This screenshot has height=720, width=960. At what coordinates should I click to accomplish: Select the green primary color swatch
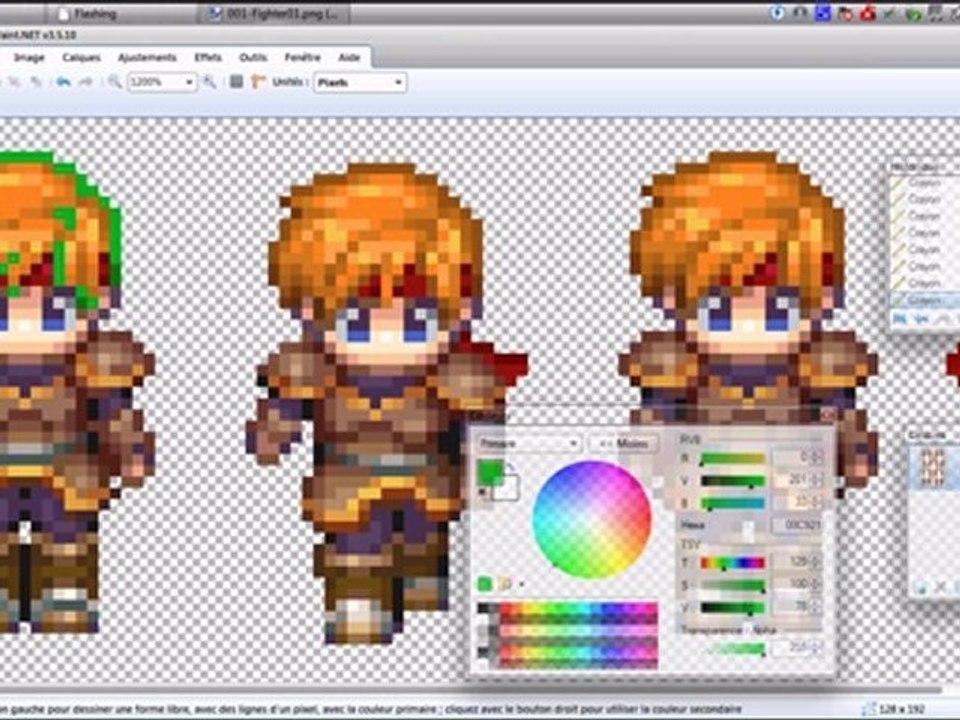pyautogui.click(x=489, y=473)
